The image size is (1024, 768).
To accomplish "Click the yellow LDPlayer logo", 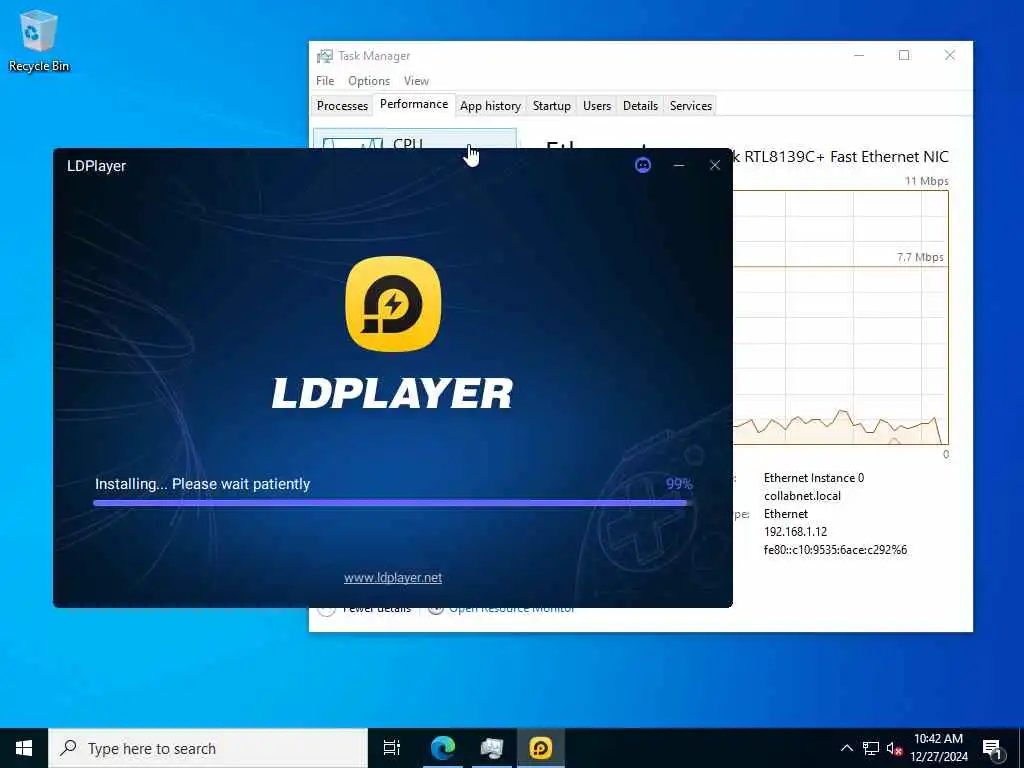I will (x=393, y=304).
